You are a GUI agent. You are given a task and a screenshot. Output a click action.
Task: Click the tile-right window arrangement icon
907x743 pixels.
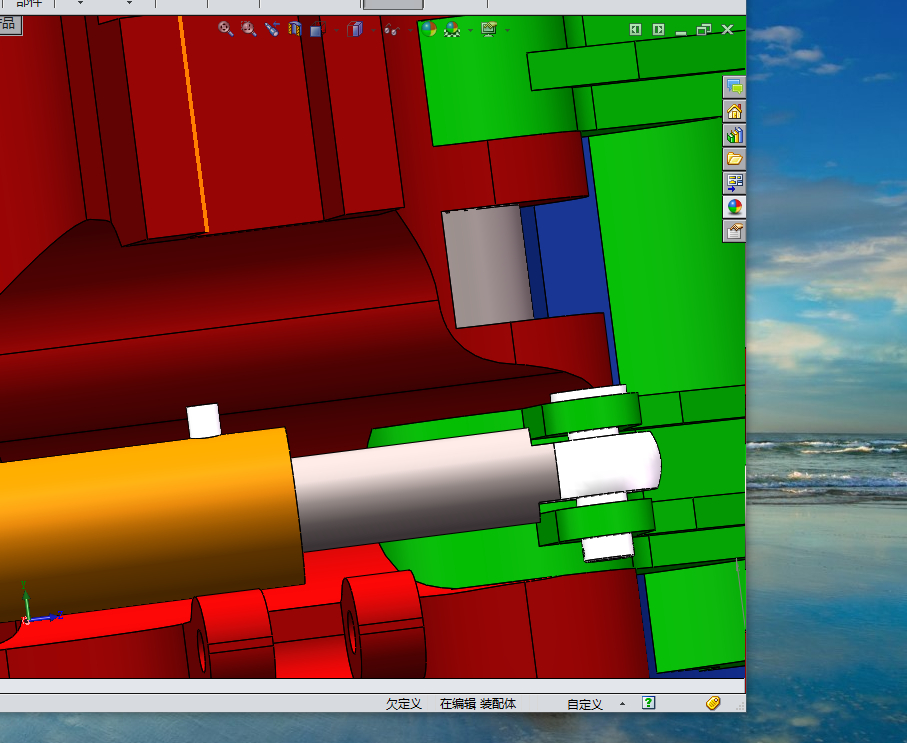[658, 30]
